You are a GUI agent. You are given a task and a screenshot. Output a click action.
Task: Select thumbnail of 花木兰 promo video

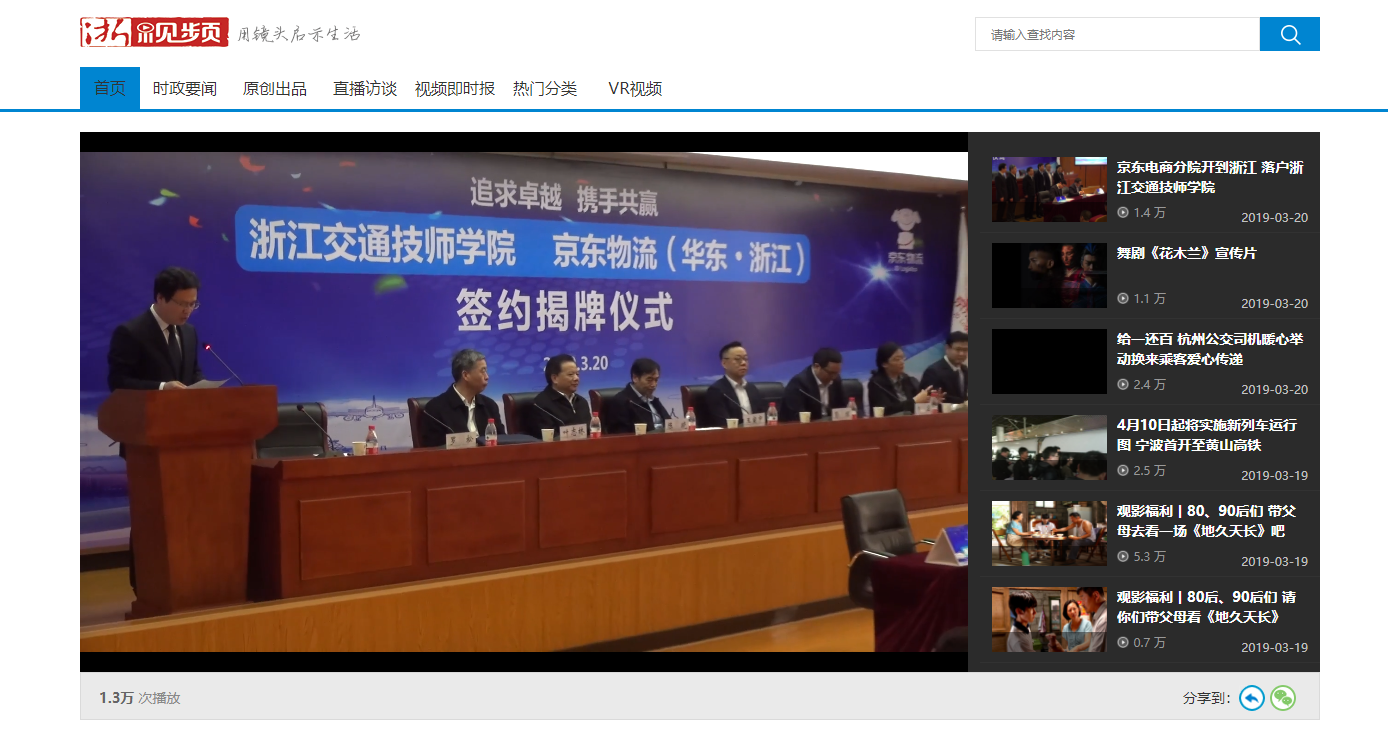(x=1049, y=275)
